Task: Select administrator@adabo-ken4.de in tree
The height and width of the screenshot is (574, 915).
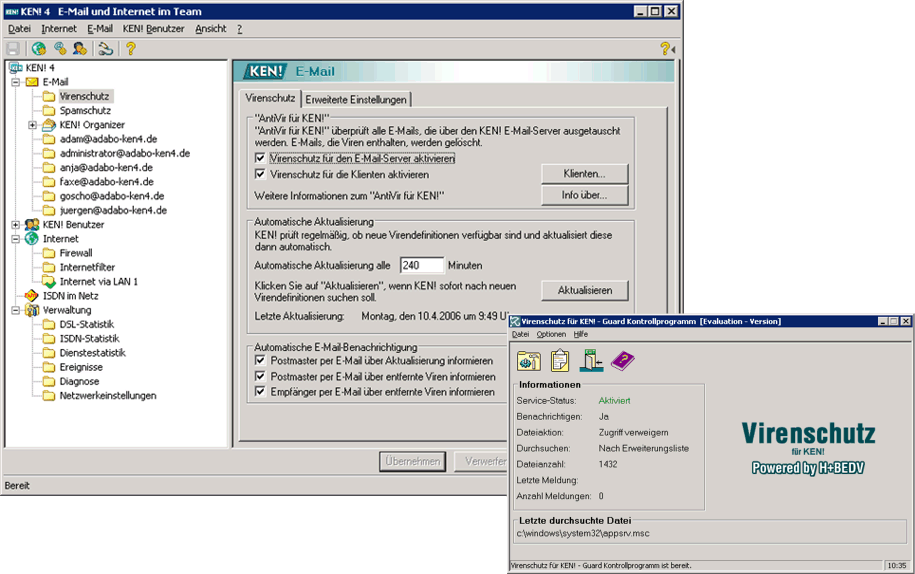Action: click(125, 153)
